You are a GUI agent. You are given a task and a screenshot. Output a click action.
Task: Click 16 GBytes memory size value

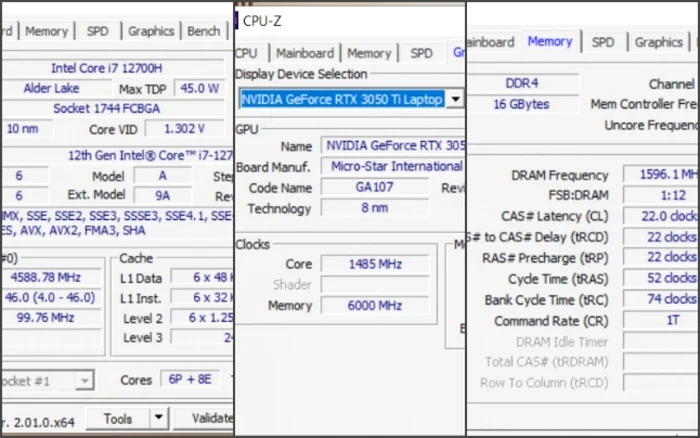[522, 104]
